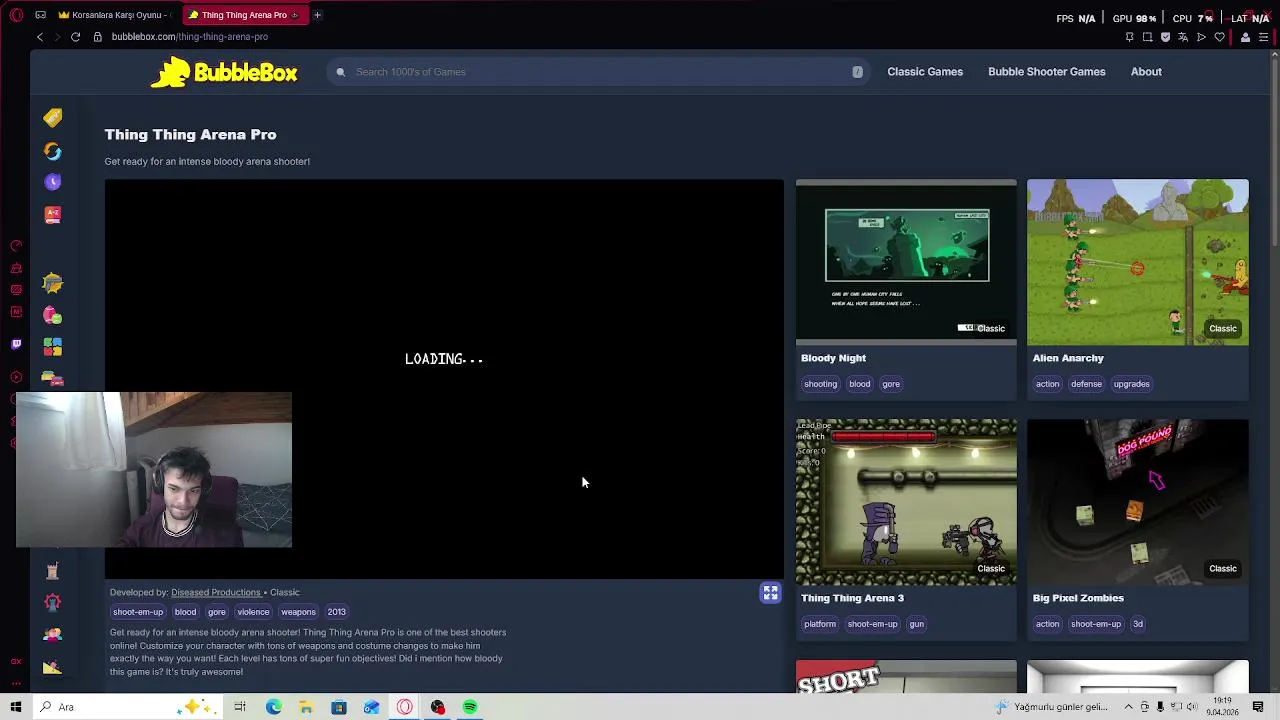Click action tag under Big Pixel Zombies
Image resolution: width=1280 pixels, height=720 pixels.
point(1047,624)
